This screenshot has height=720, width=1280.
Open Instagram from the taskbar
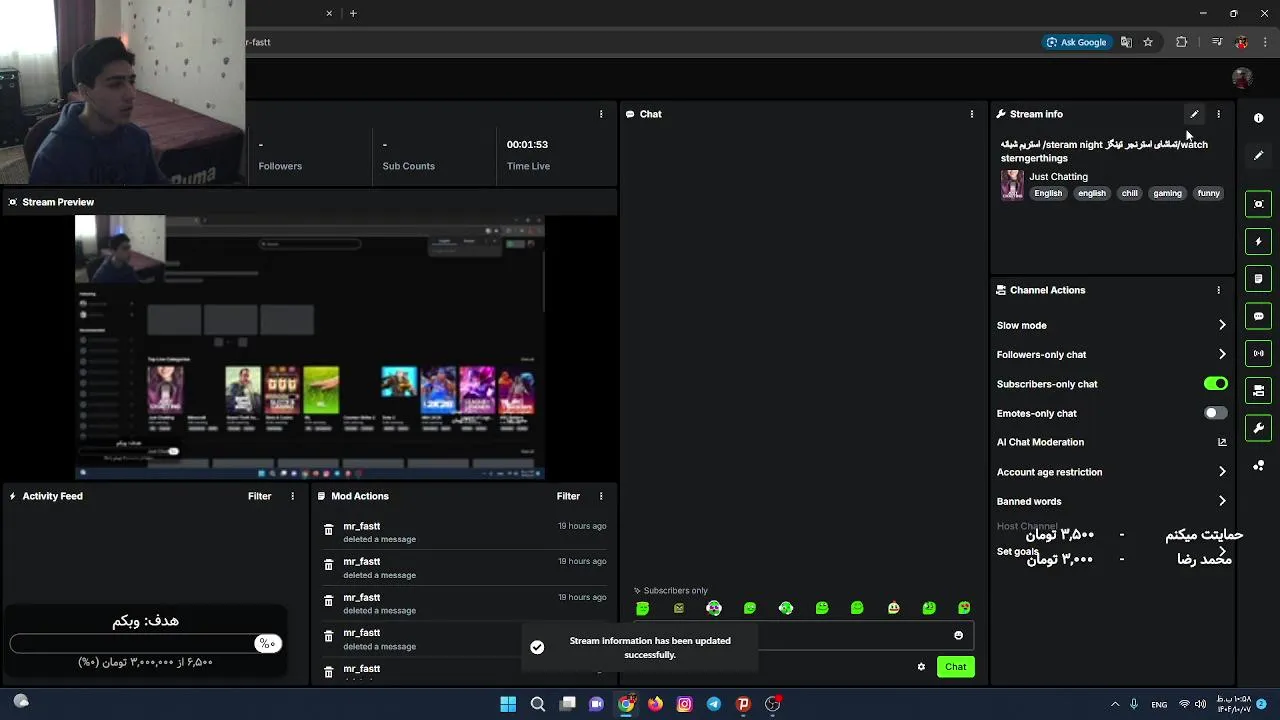[x=684, y=704]
